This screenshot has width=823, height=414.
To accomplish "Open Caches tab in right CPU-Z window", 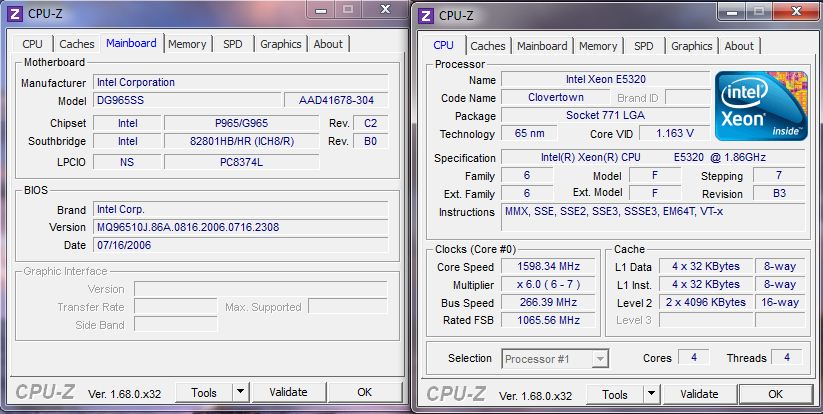I will [x=488, y=46].
